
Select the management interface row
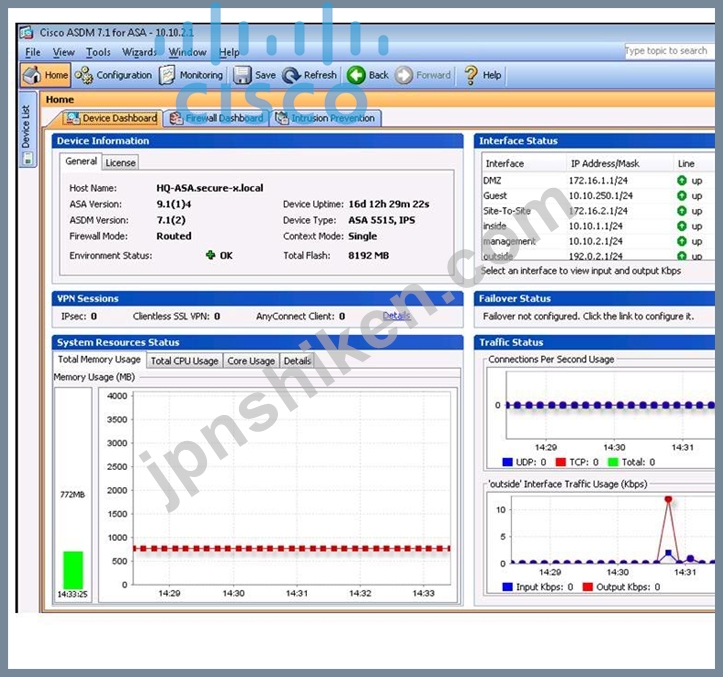point(597,241)
